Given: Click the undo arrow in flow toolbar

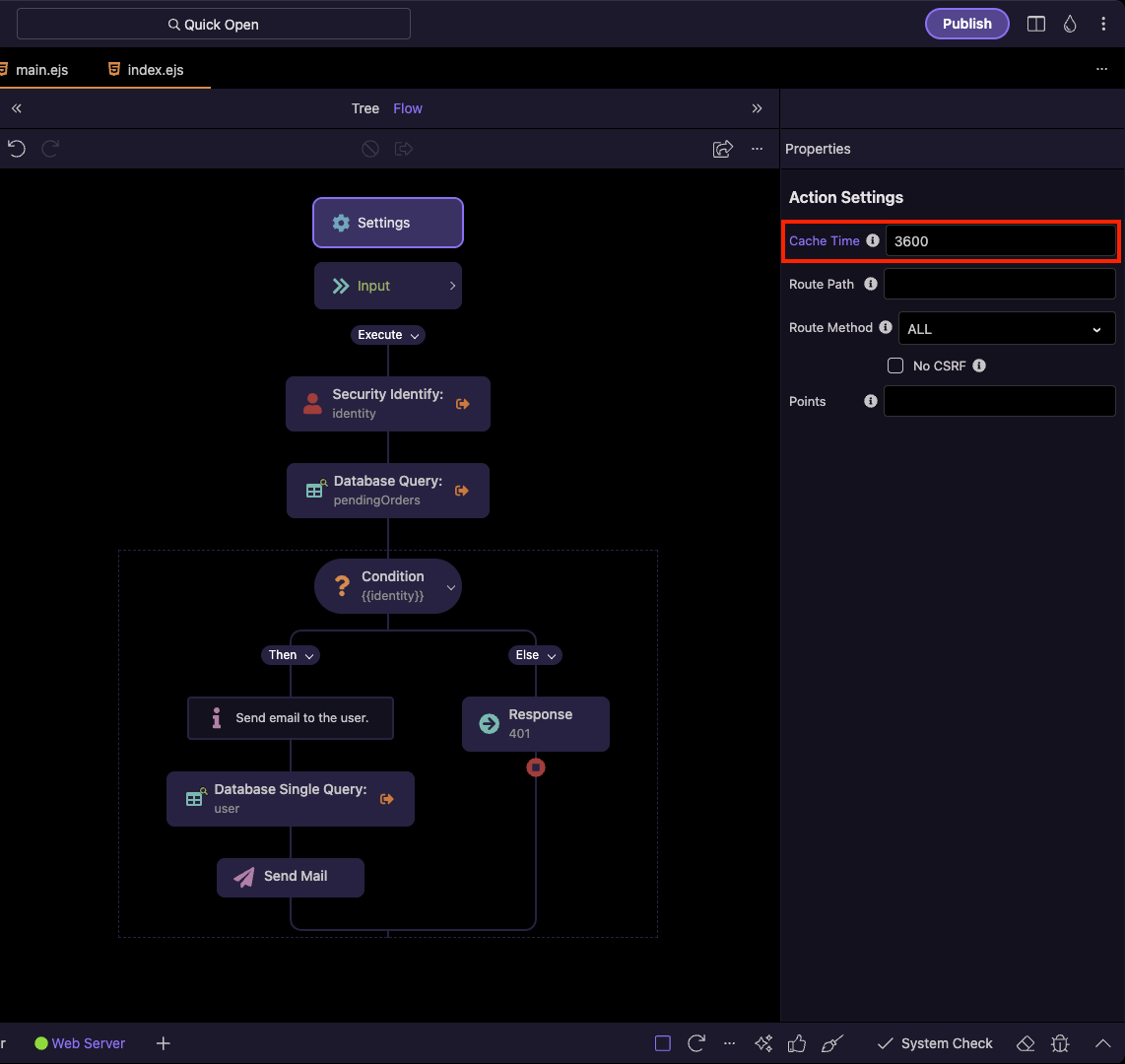Looking at the screenshot, I should [x=17, y=149].
